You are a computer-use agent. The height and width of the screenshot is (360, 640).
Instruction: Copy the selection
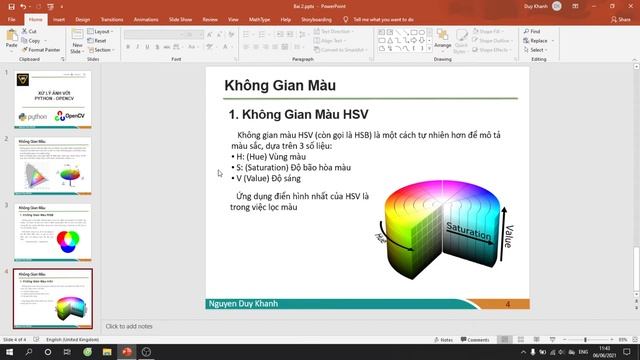coord(31,41)
